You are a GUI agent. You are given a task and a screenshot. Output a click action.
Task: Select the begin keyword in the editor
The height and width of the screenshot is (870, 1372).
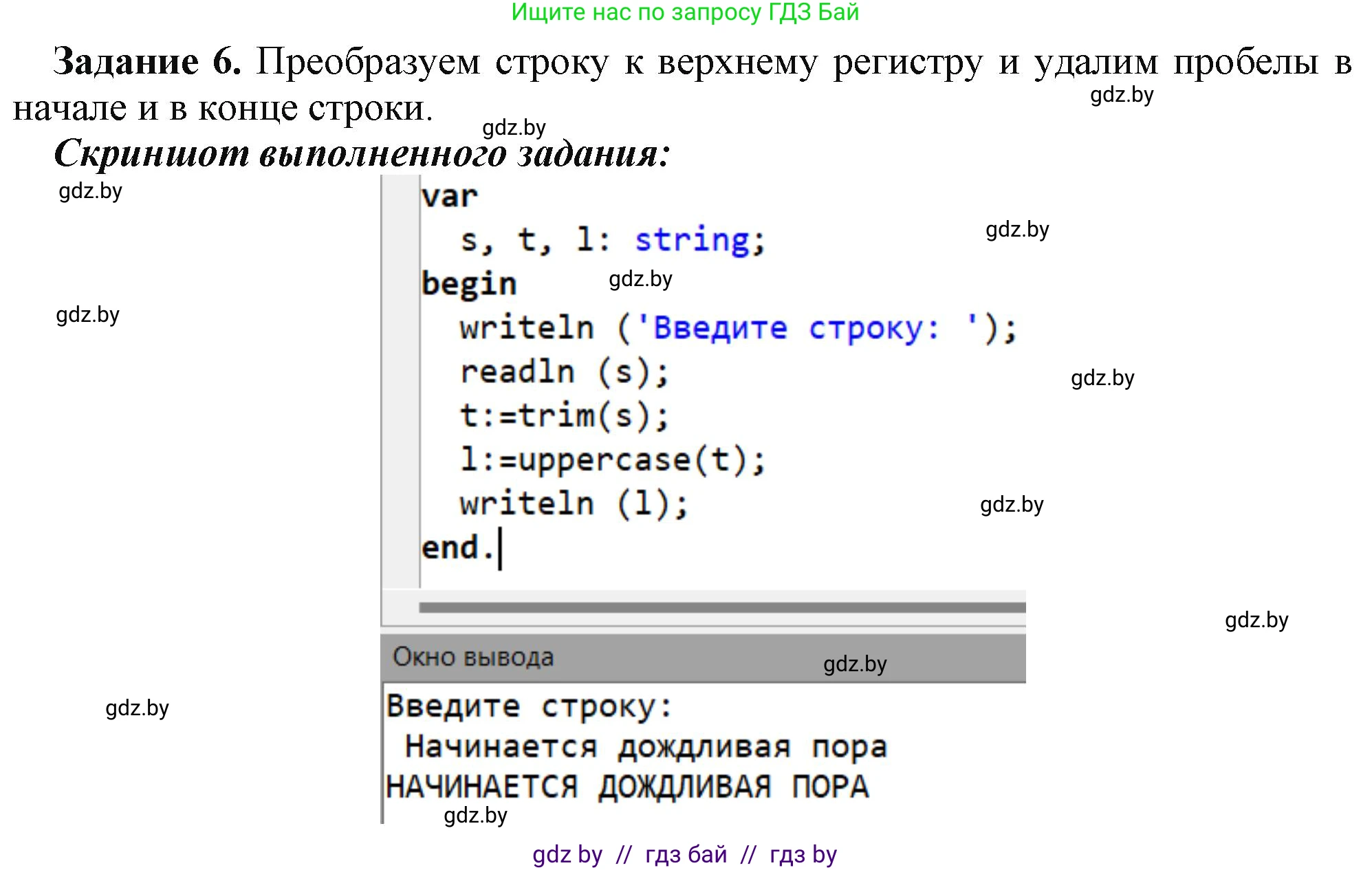point(470,283)
